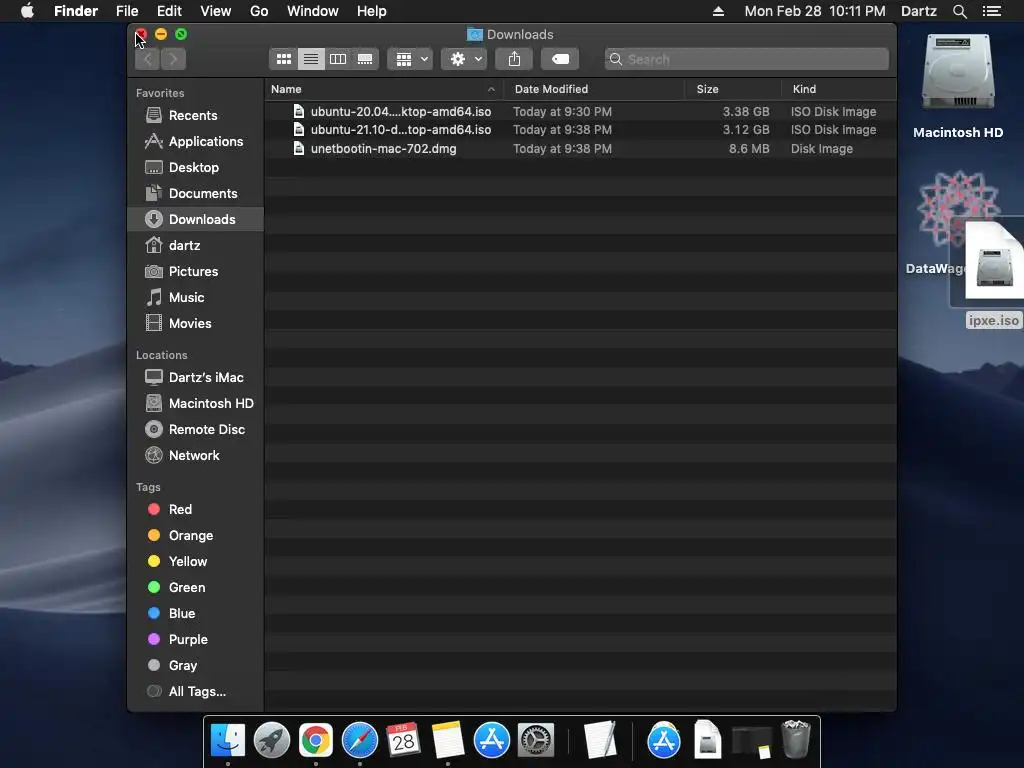Go back with the left chevron
This screenshot has height=768, width=1024.
148,59
